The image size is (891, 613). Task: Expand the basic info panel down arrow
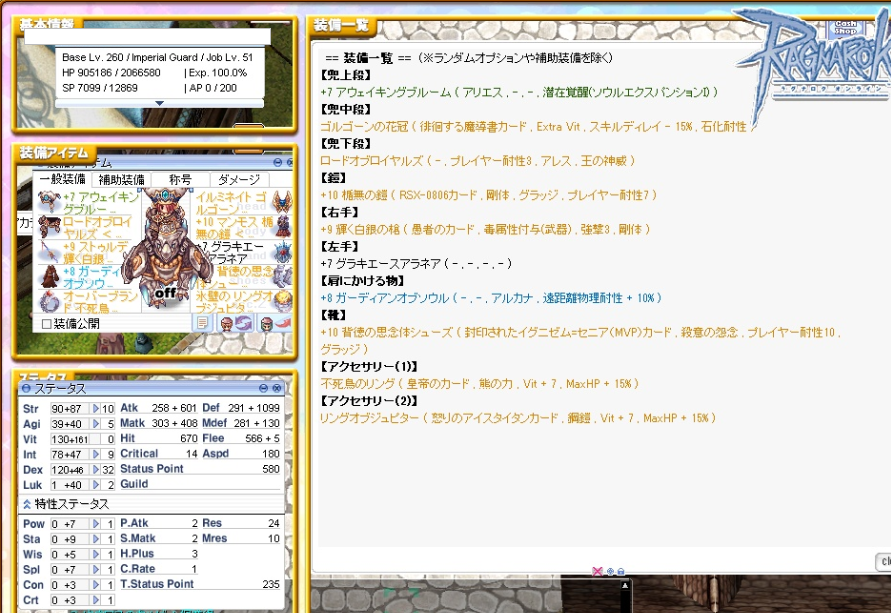(x=158, y=102)
